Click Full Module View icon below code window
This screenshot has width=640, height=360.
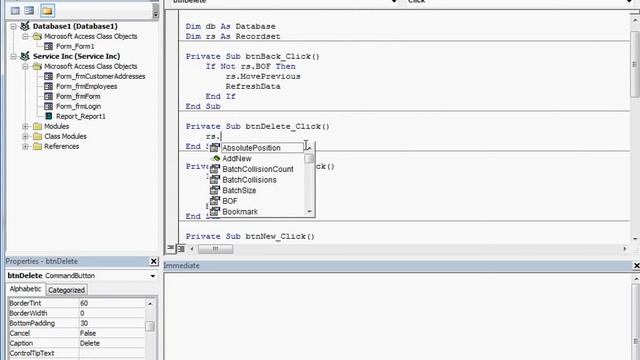tap(181, 249)
